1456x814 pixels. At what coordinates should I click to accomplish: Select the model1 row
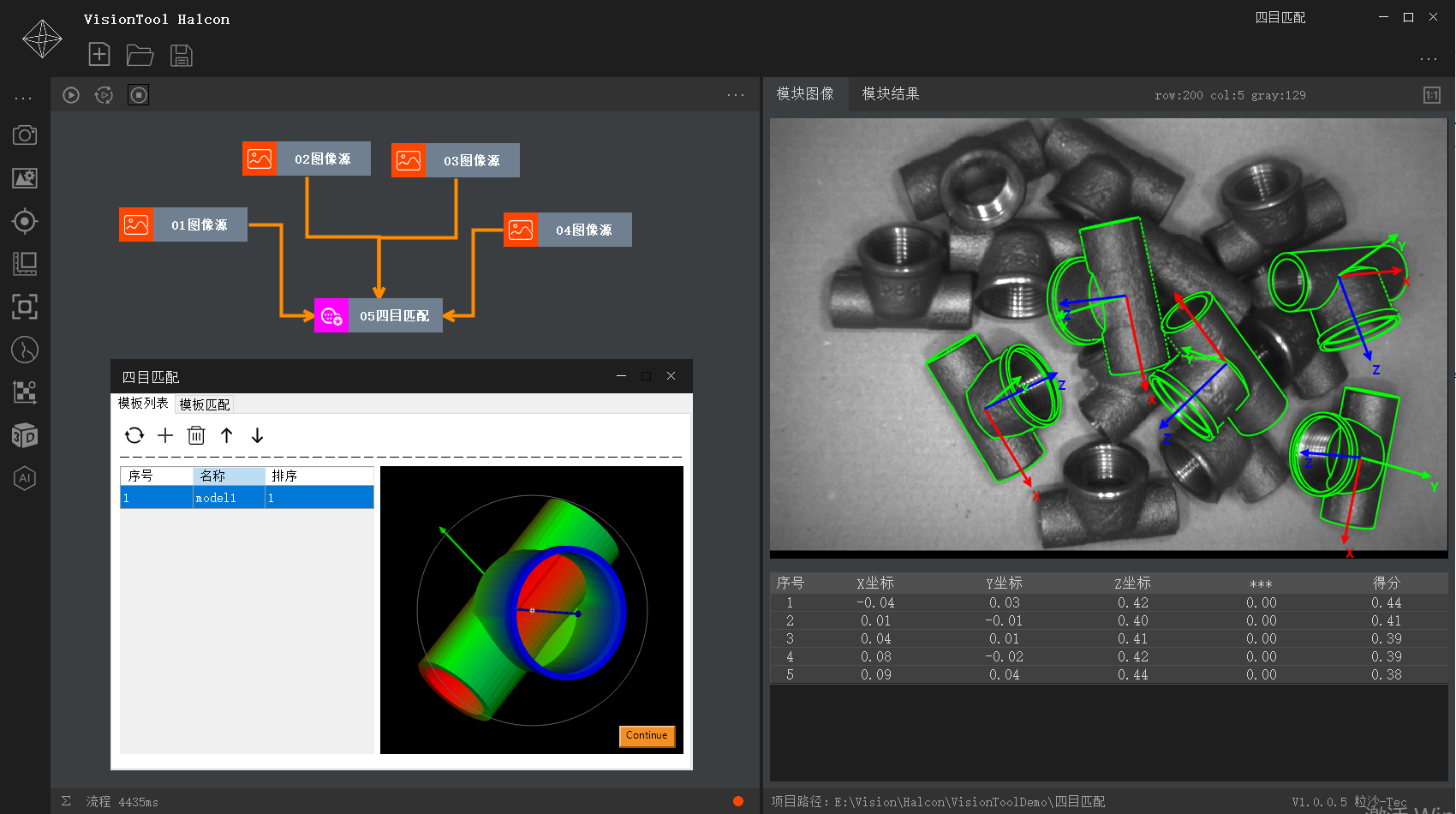click(247, 498)
